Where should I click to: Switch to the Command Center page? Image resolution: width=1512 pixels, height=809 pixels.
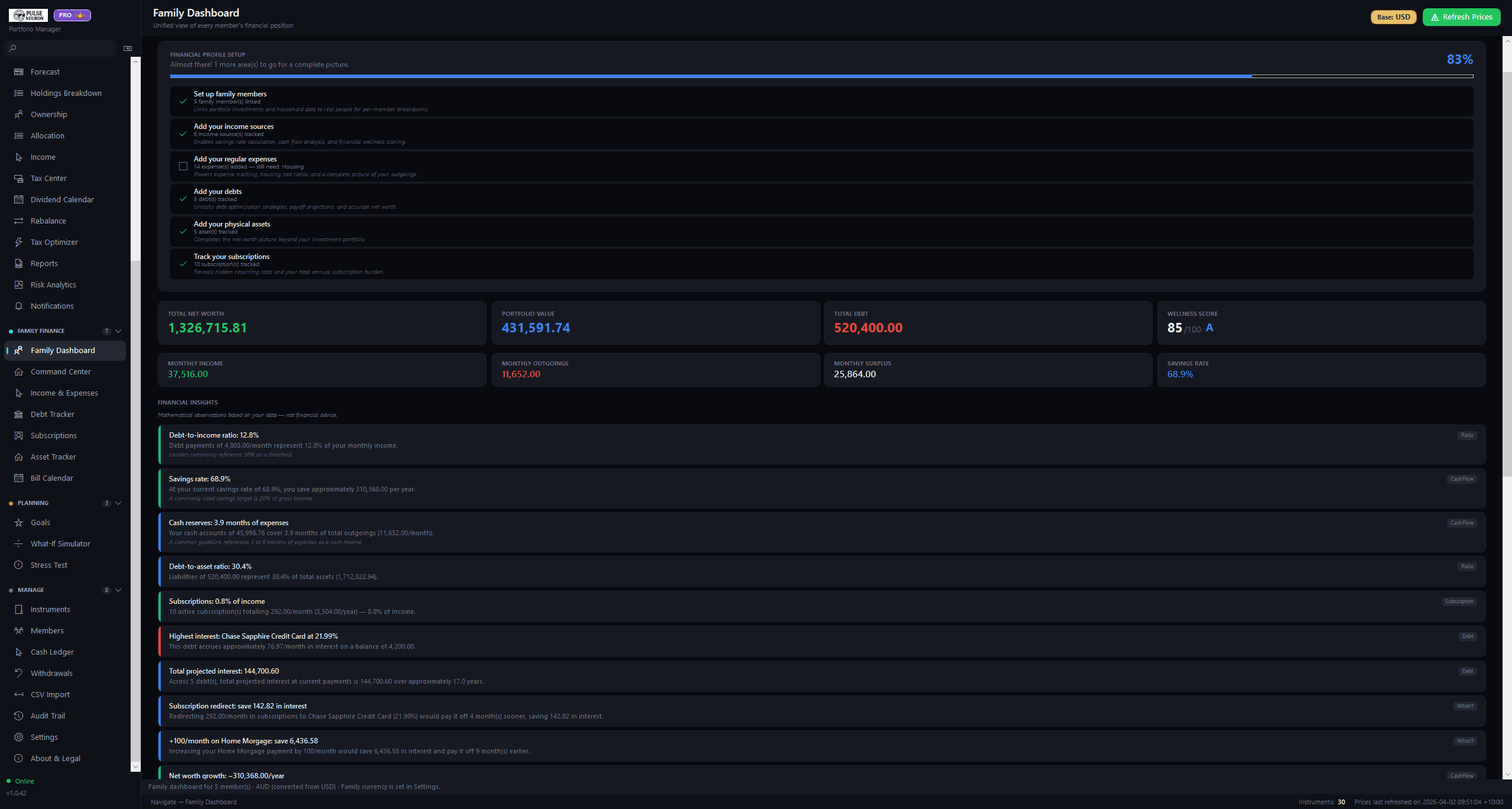point(61,371)
